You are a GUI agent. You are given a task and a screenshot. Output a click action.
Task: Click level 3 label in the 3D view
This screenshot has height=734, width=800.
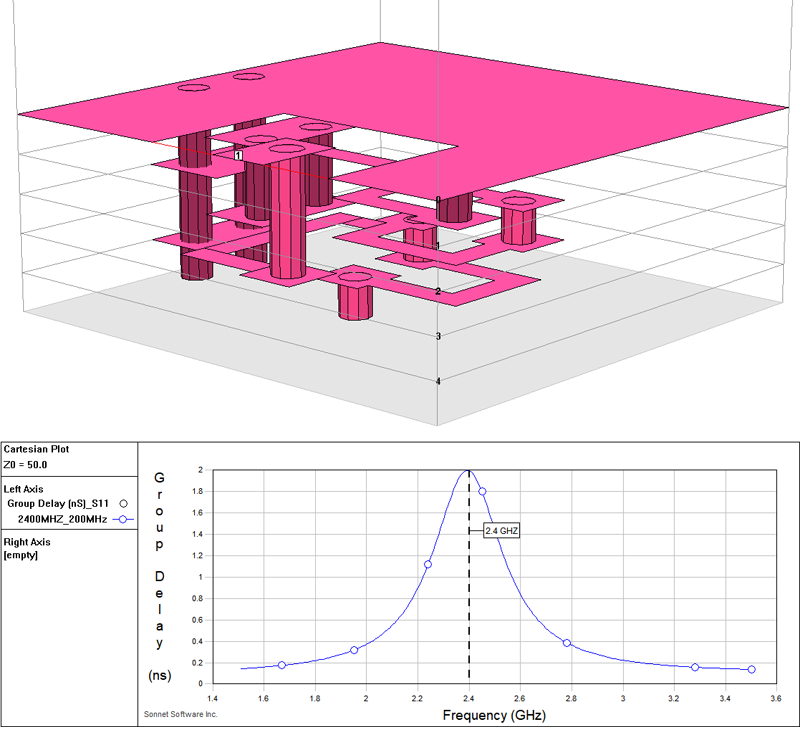point(439,336)
